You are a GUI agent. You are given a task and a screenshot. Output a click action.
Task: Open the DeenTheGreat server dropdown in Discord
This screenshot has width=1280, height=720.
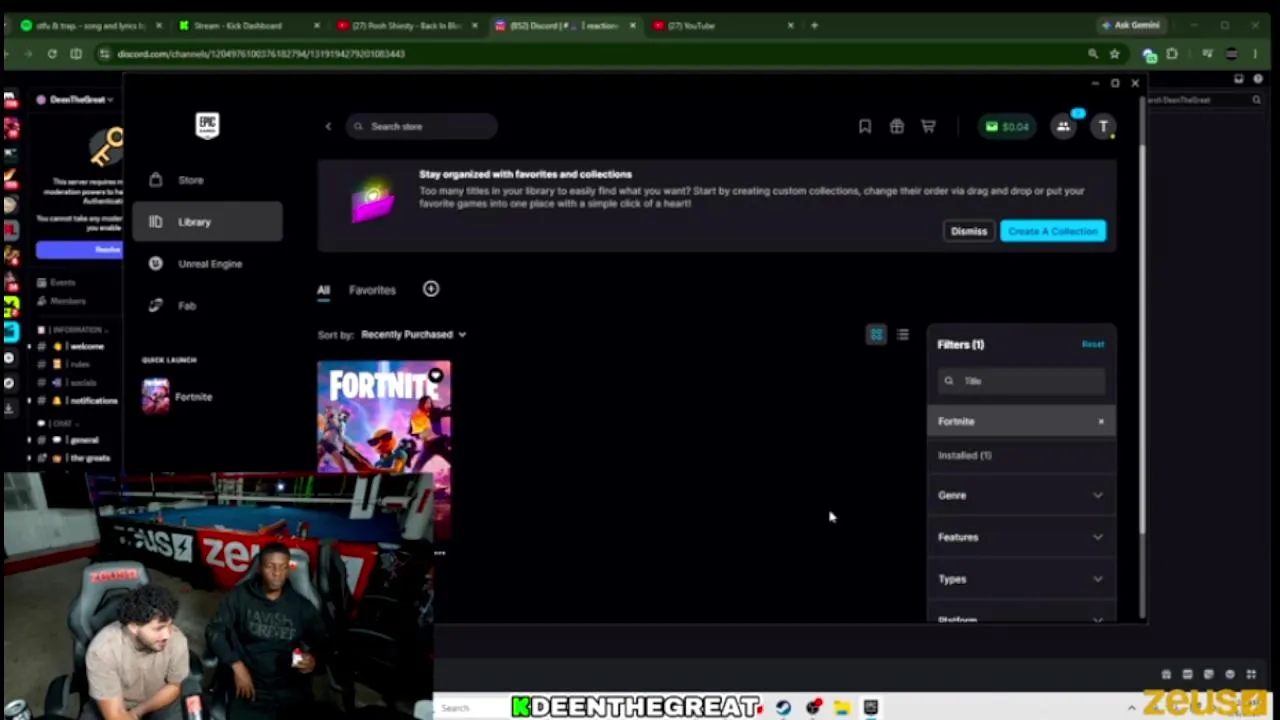coord(76,100)
